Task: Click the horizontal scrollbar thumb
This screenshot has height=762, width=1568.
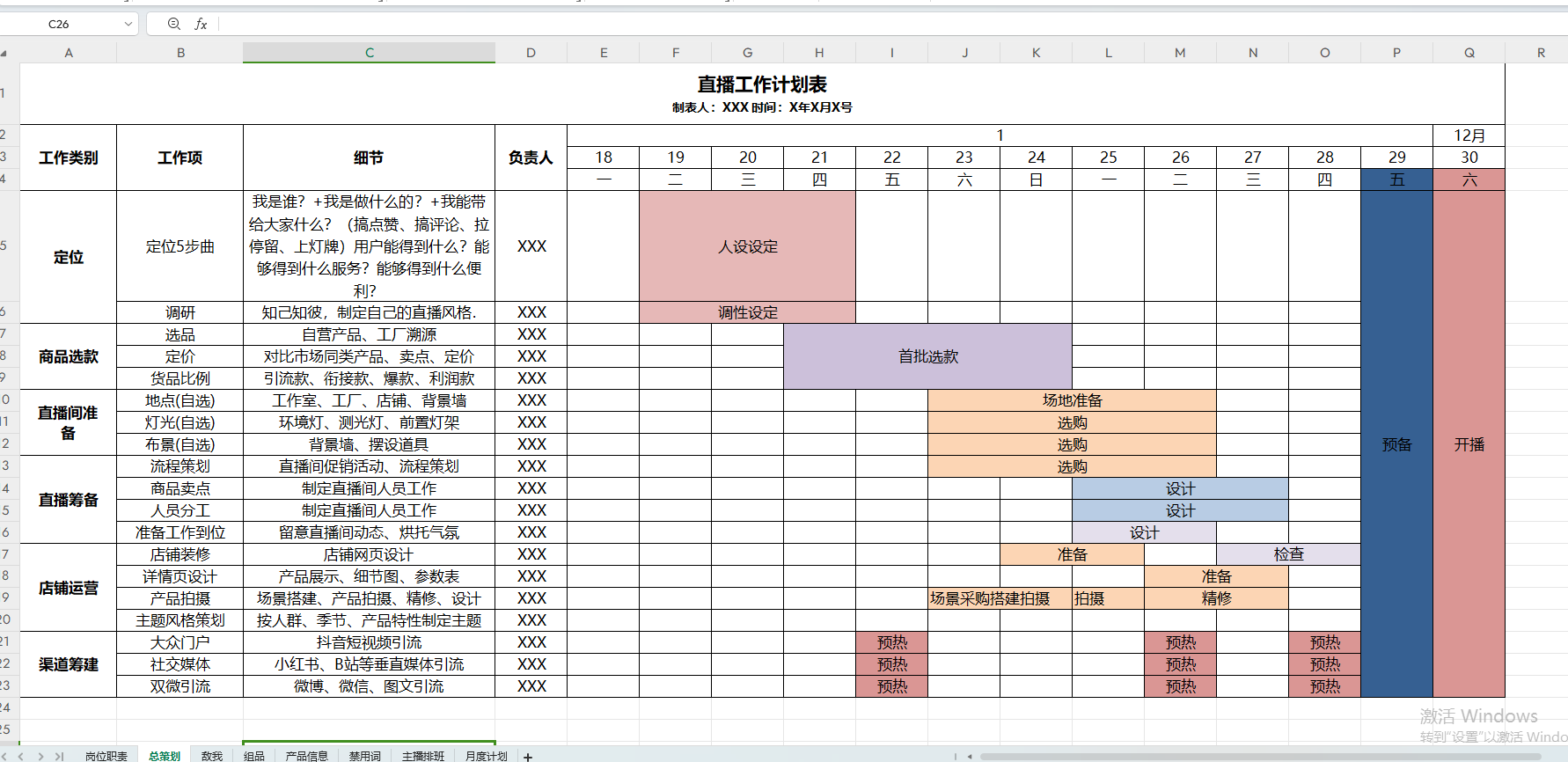Action: point(1260,756)
